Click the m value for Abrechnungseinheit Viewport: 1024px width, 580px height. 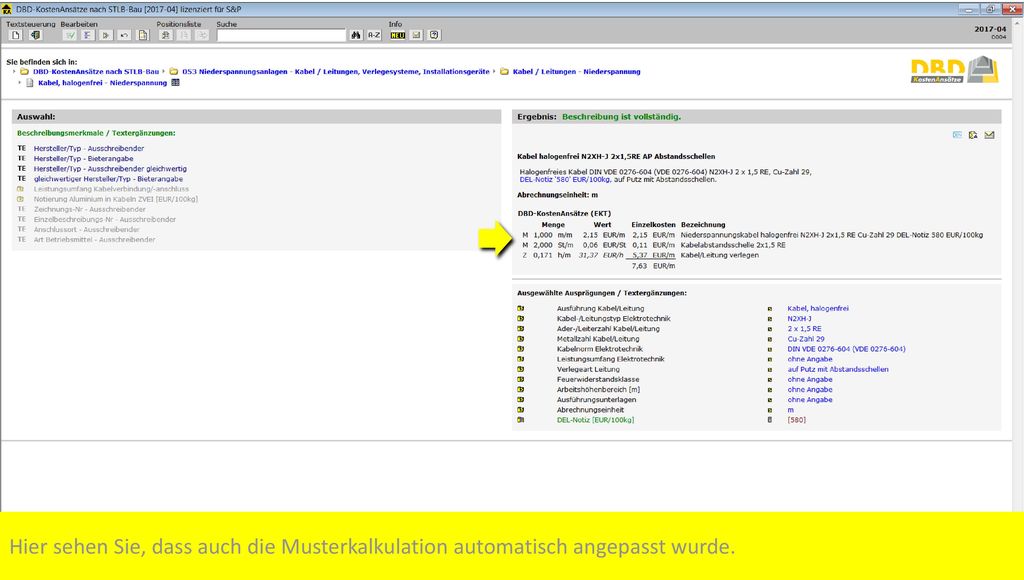point(790,410)
